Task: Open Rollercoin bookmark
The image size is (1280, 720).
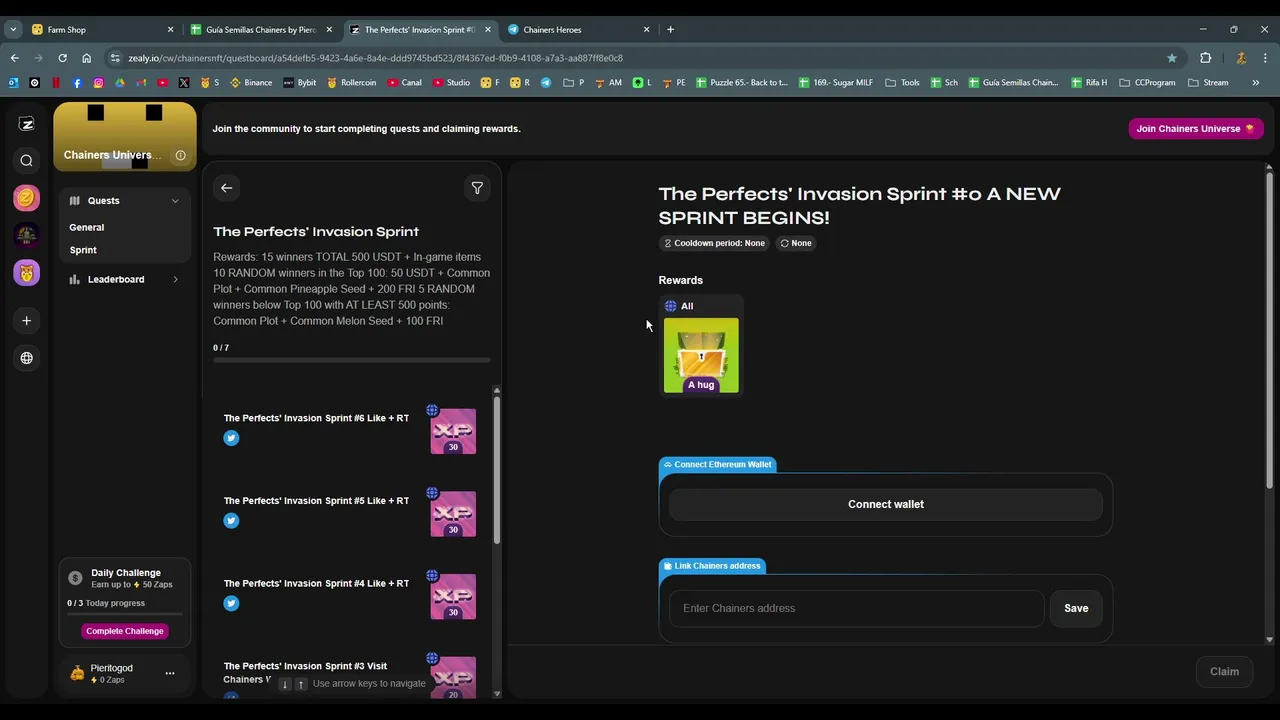Action: click(x=351, y=83)
